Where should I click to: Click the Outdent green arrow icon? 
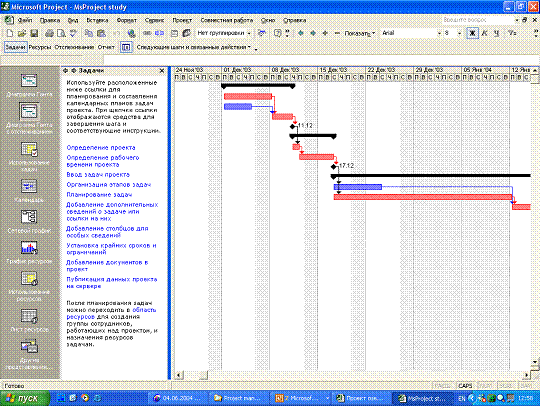(301, 33)
